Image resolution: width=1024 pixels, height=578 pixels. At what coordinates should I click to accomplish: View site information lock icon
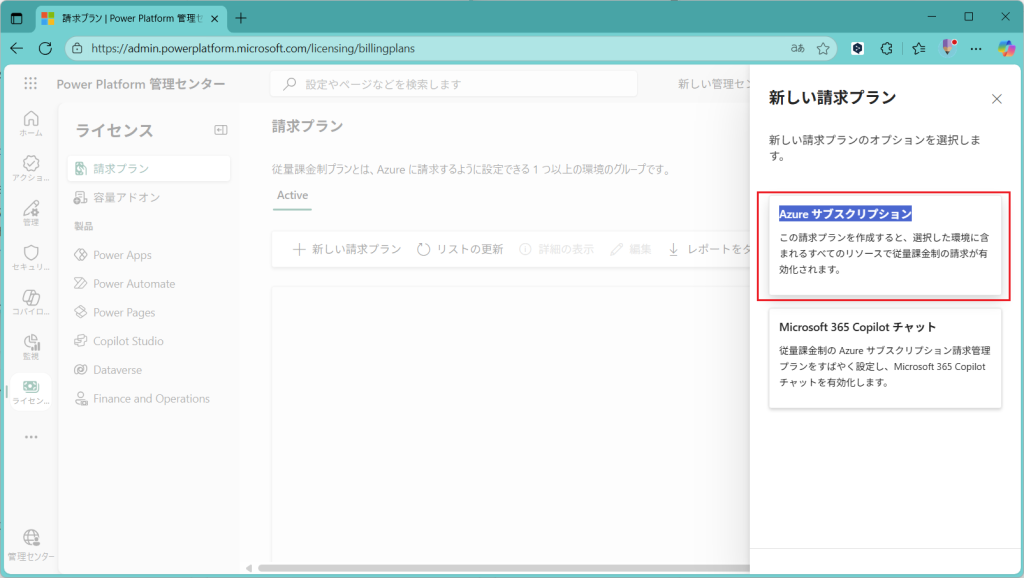pos(77,48)
